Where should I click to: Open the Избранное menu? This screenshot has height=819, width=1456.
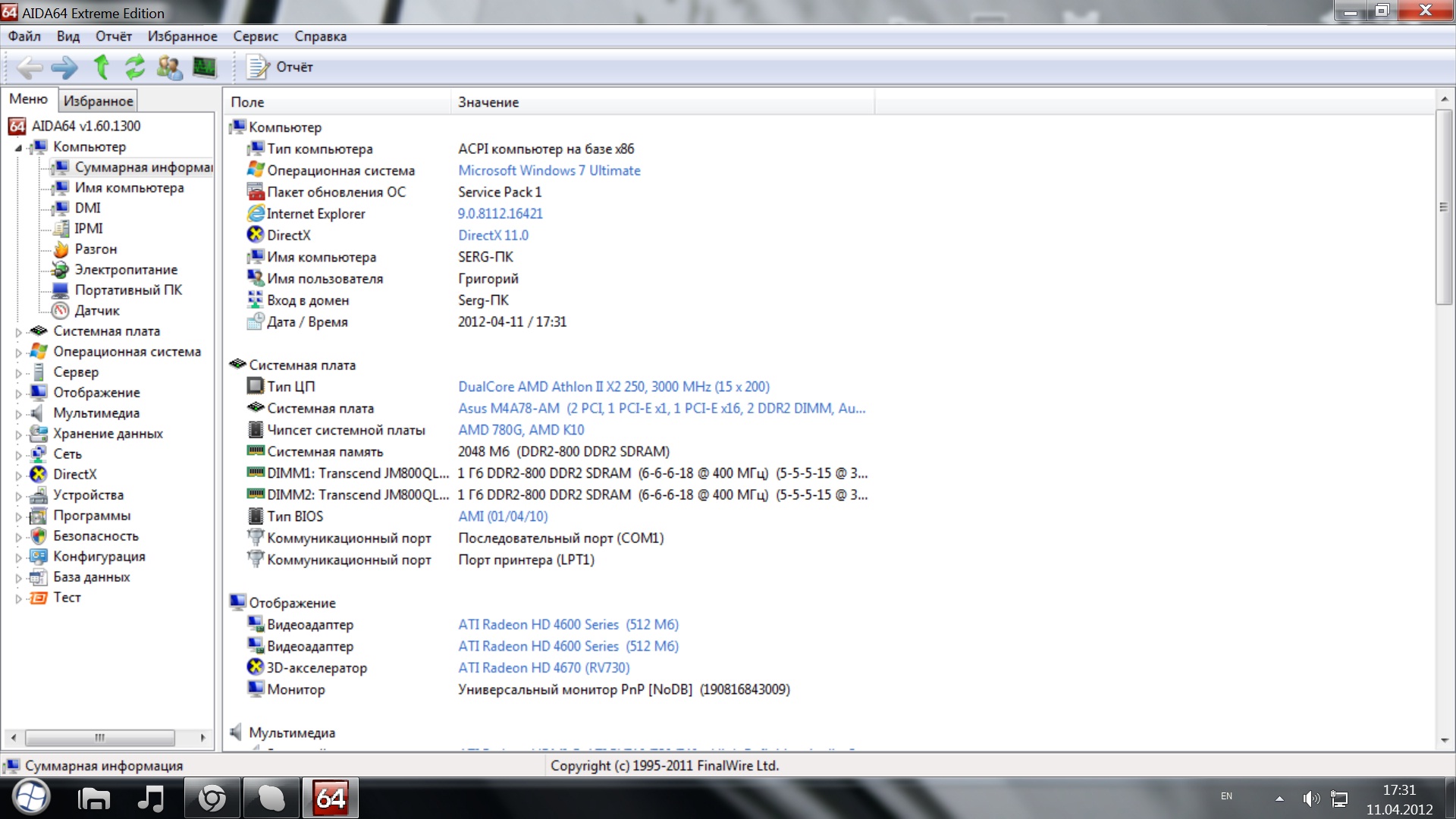pyautogui.click(x=182, y=36)
